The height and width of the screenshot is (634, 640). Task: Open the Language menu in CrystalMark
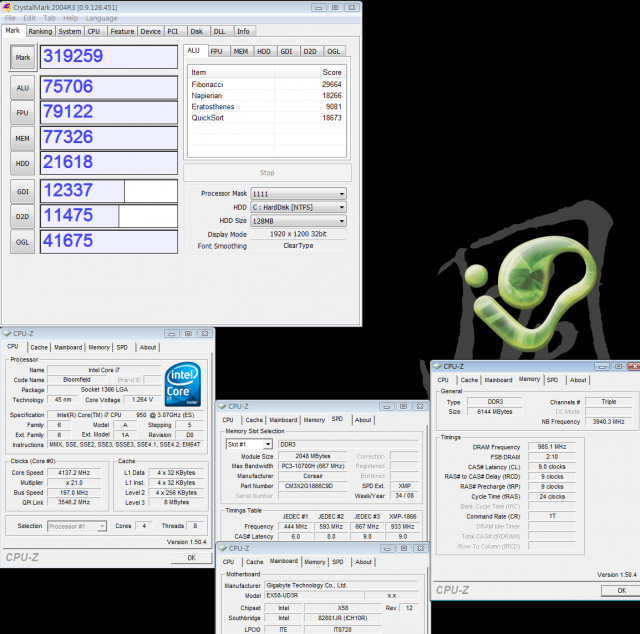[102, 18]
